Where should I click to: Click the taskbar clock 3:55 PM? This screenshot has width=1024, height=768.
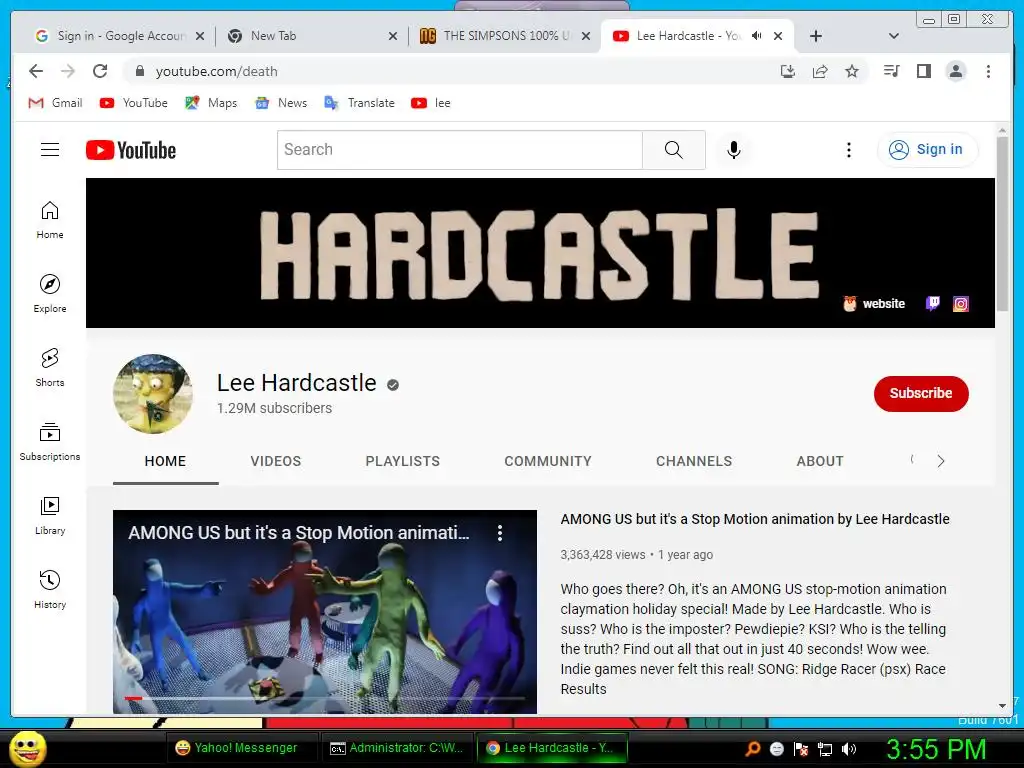[x=935, y=749]
